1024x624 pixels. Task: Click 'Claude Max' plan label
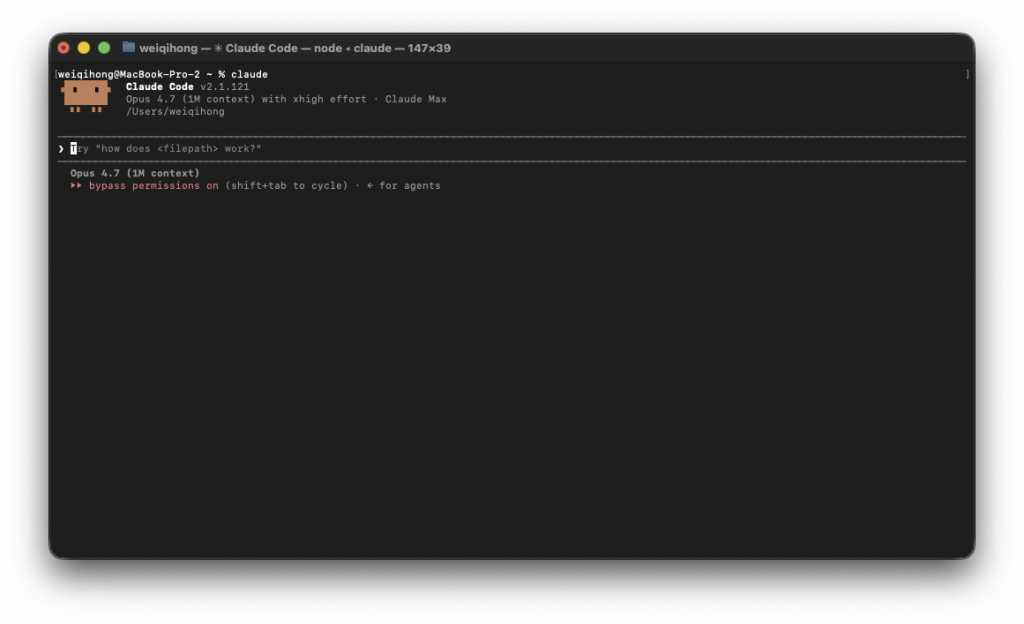click(416, 99)
